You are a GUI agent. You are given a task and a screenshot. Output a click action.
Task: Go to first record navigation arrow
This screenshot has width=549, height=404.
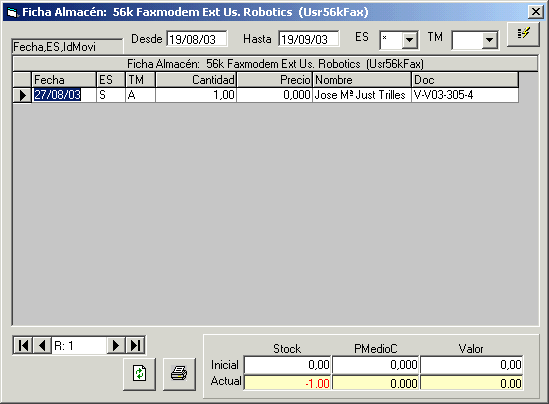(23, 346)
